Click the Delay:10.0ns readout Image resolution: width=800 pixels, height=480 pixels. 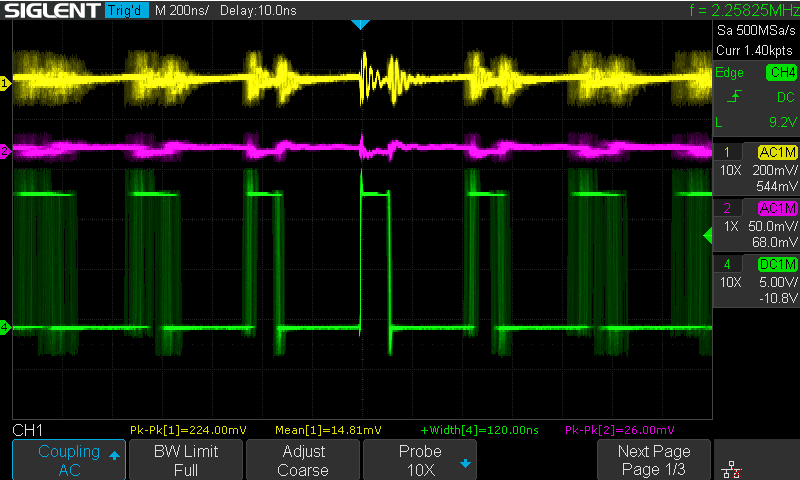pos(258,10)
